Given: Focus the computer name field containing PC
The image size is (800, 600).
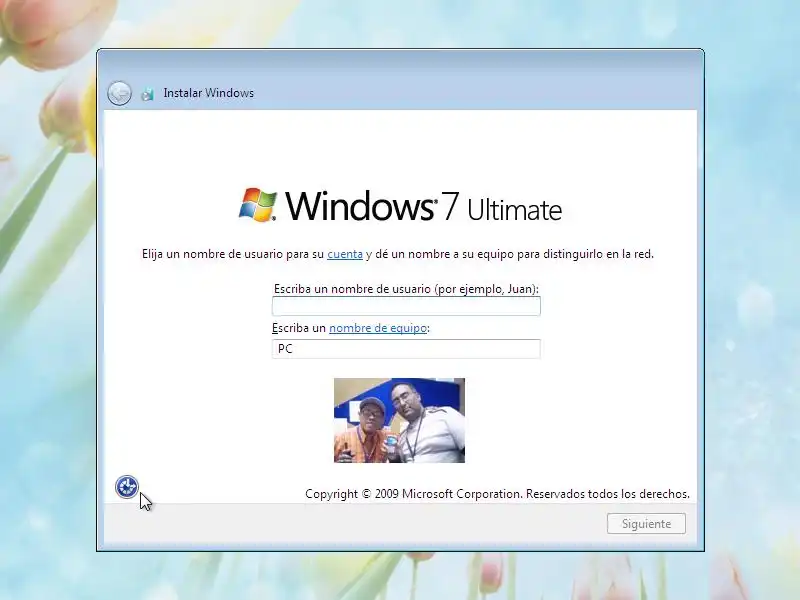Looking at the screenshot, I should pos(406,349).
